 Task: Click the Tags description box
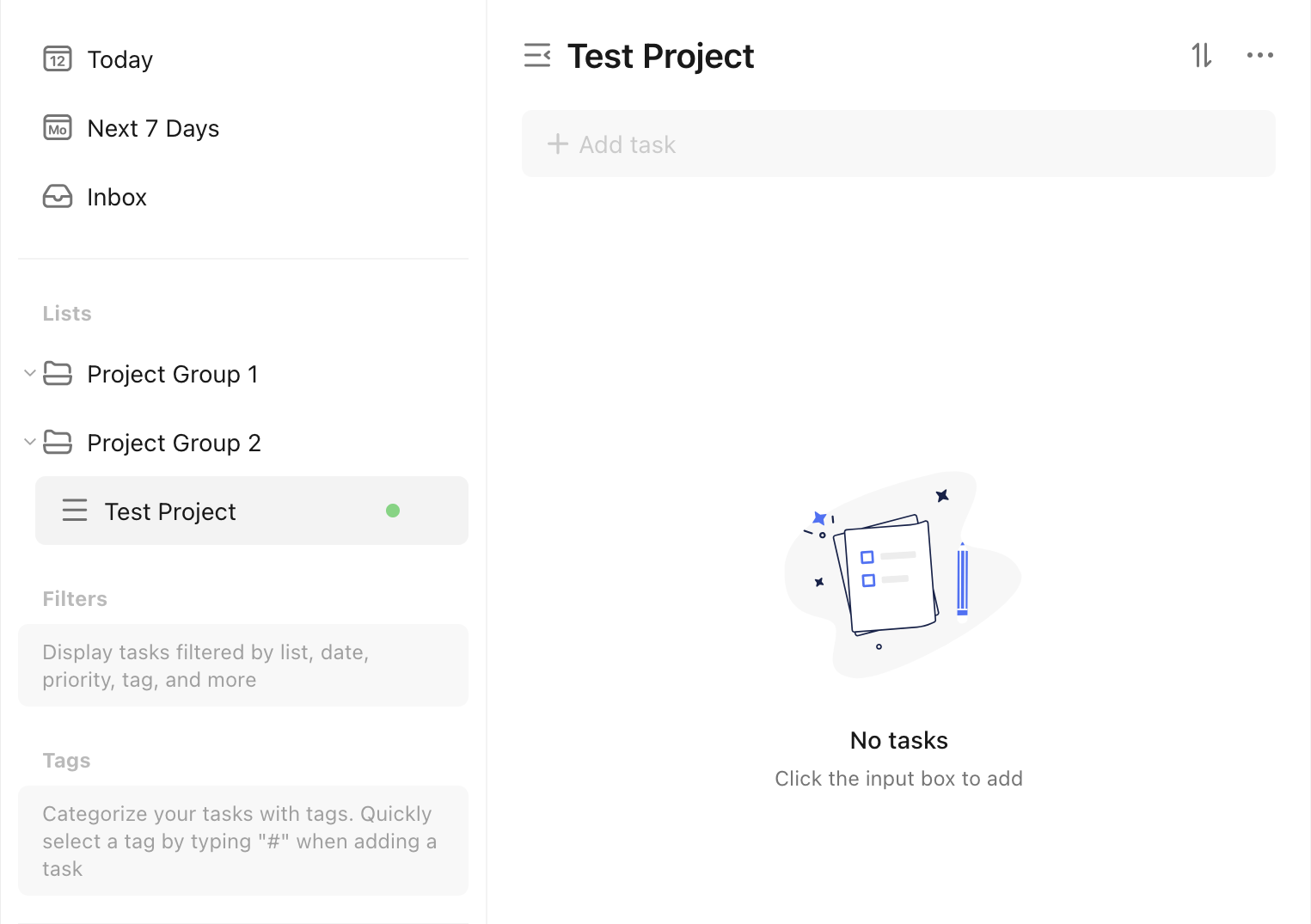(x=243, y=841)
